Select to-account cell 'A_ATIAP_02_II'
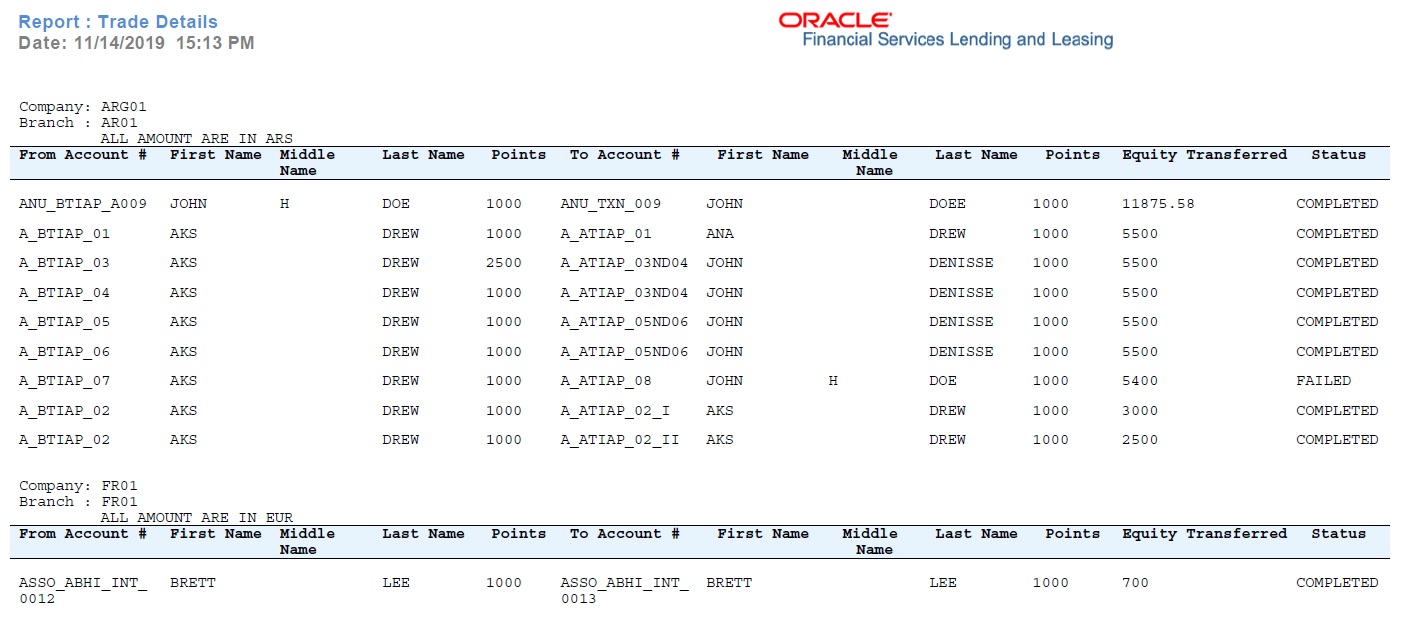Viewport: 1411px width, 627px height. pos(620,440)
